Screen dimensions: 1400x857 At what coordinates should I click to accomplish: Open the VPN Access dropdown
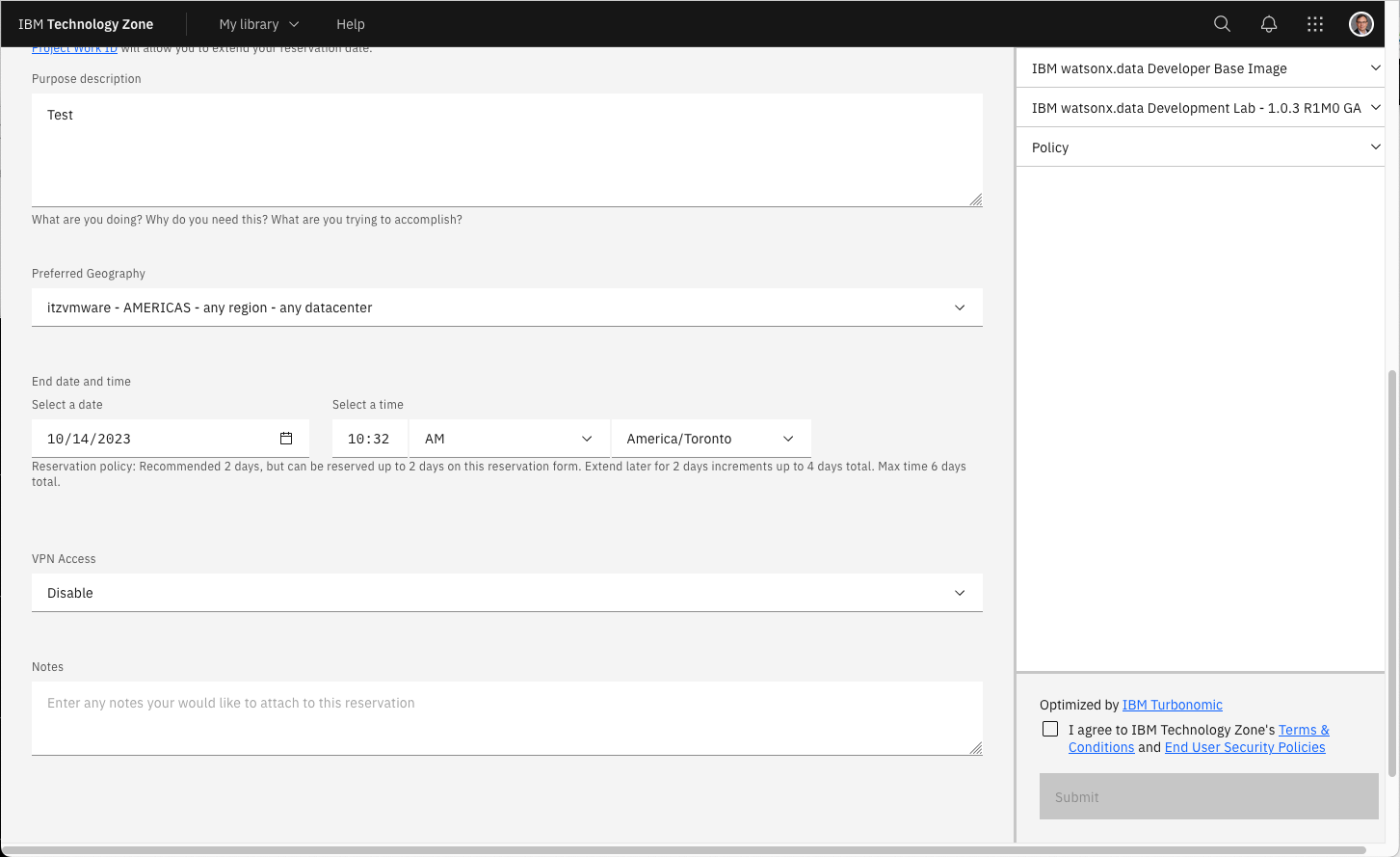point(507,593)
